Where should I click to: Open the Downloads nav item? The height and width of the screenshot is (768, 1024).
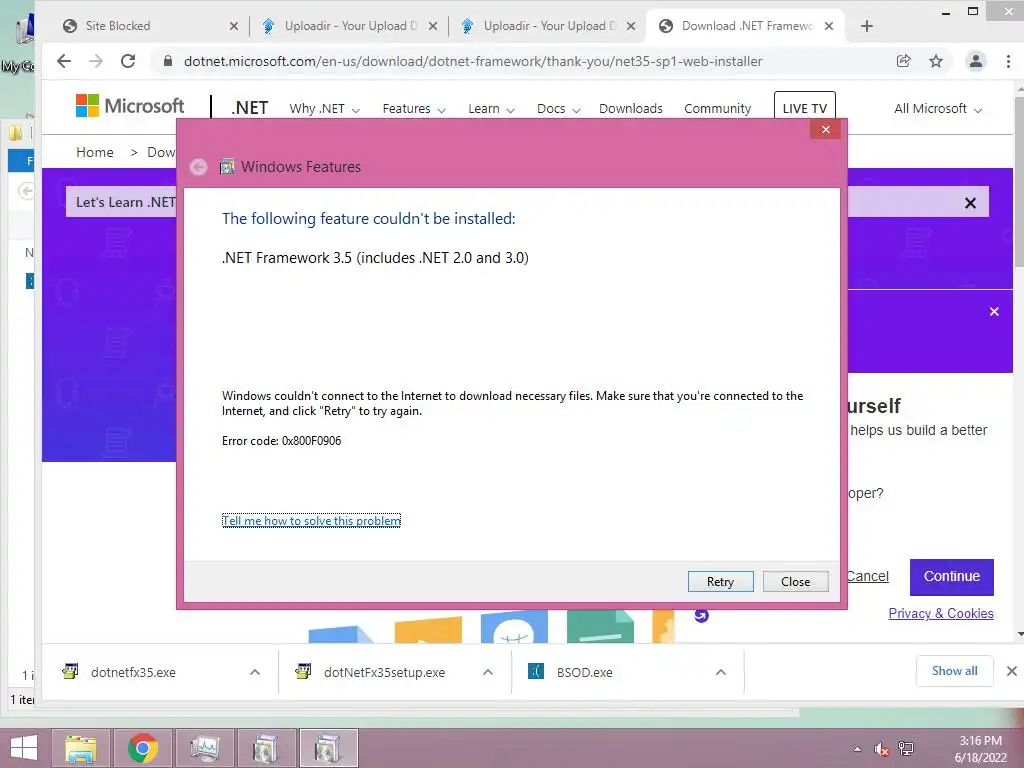(x=631, y=109)
